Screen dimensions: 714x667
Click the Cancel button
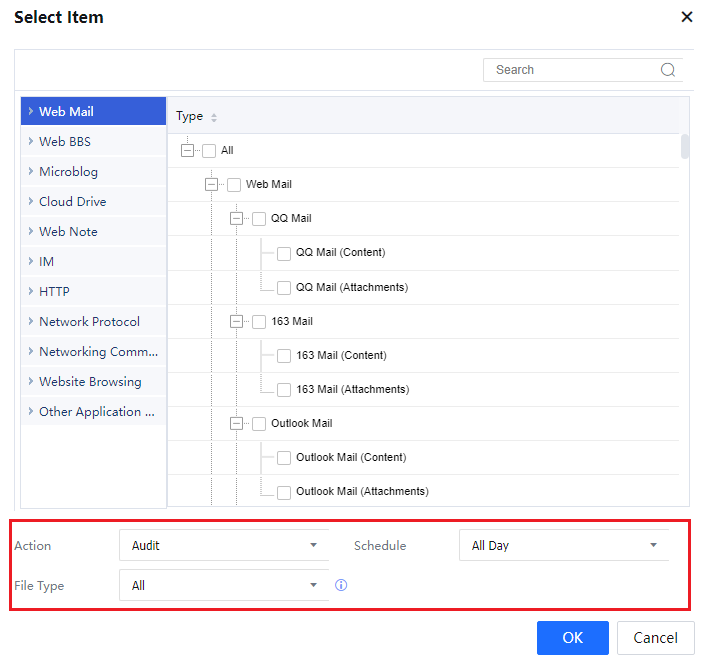pos(655,638)
